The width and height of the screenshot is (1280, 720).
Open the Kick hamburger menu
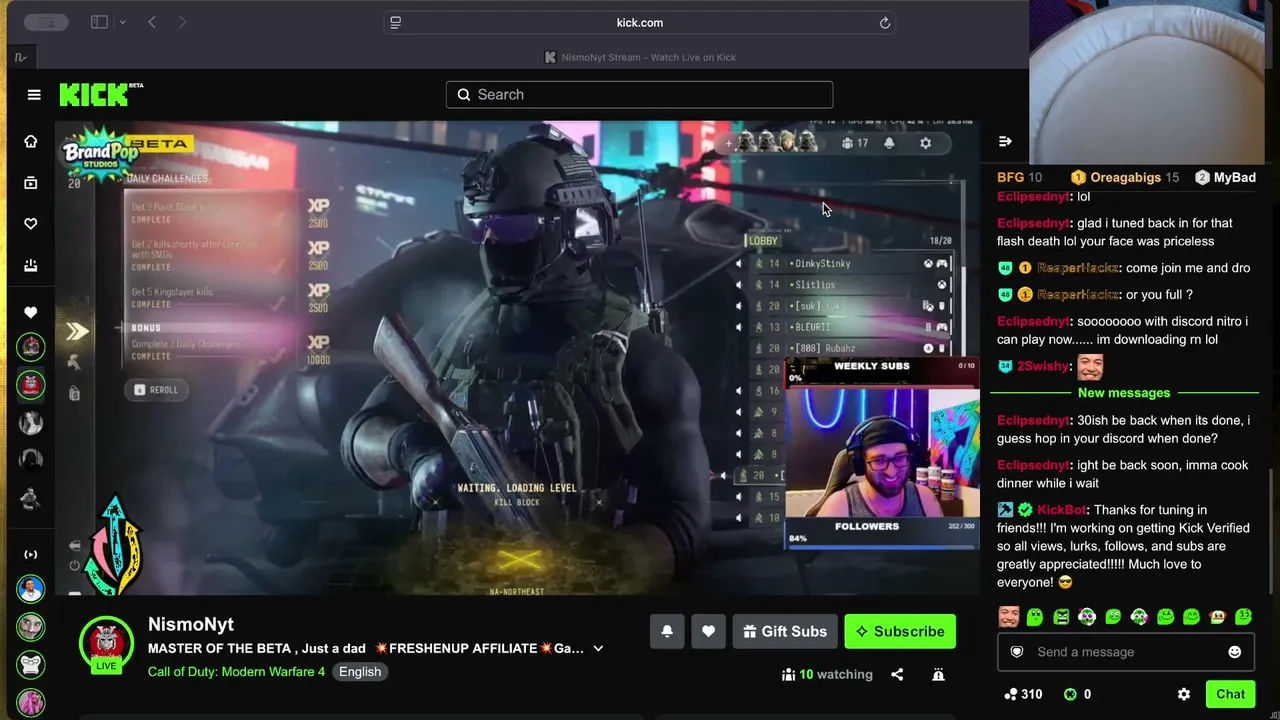tap(34, 95)
